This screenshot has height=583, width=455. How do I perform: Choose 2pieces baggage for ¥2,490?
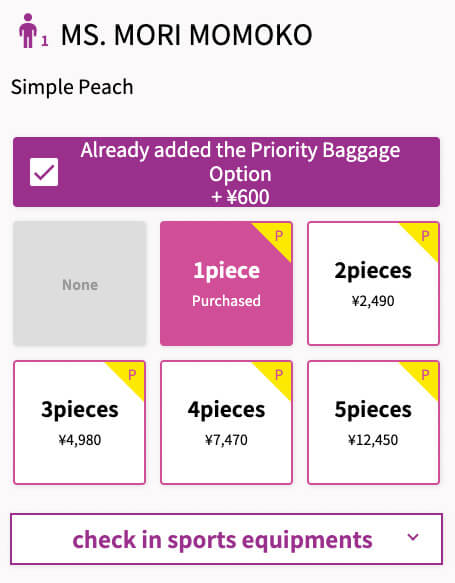coord(373,283)
